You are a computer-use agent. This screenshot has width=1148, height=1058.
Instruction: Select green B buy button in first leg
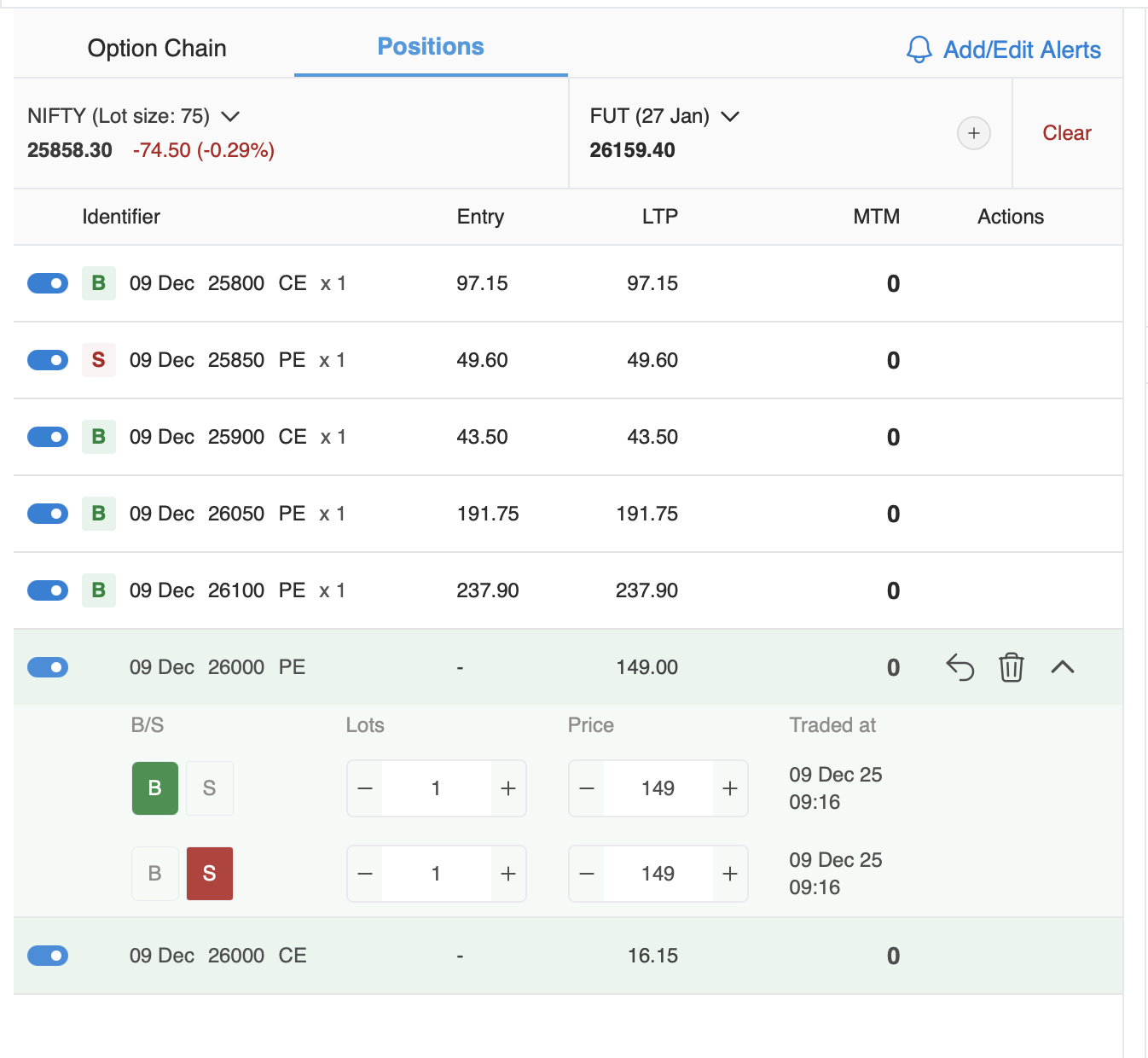coord(155,788)
